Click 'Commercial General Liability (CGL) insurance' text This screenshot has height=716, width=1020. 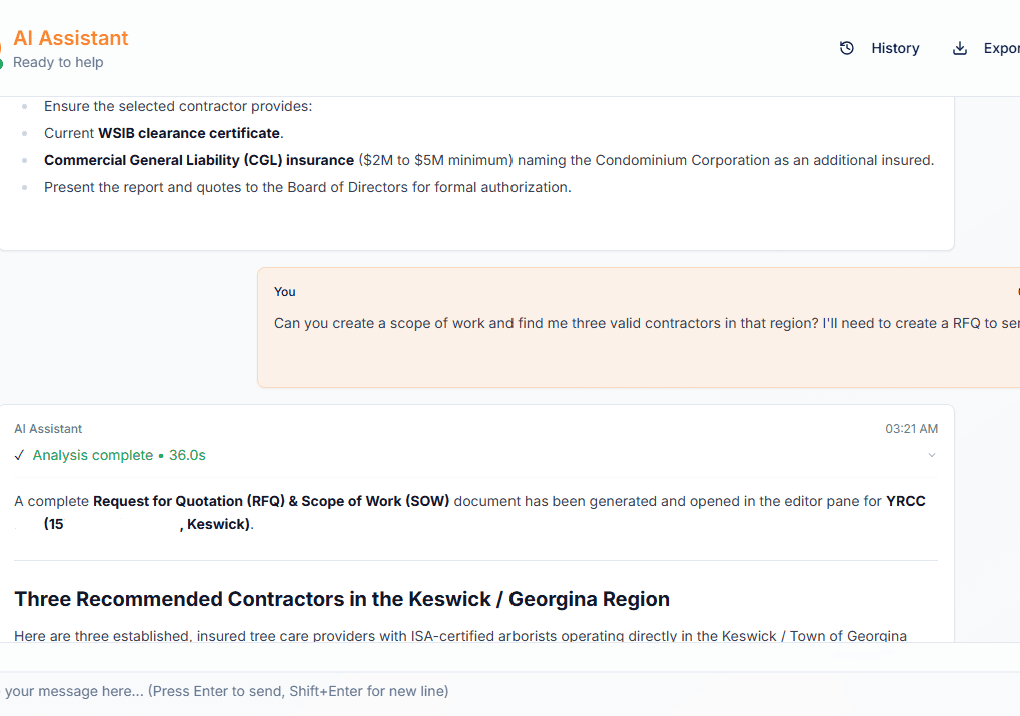[199, 160]
